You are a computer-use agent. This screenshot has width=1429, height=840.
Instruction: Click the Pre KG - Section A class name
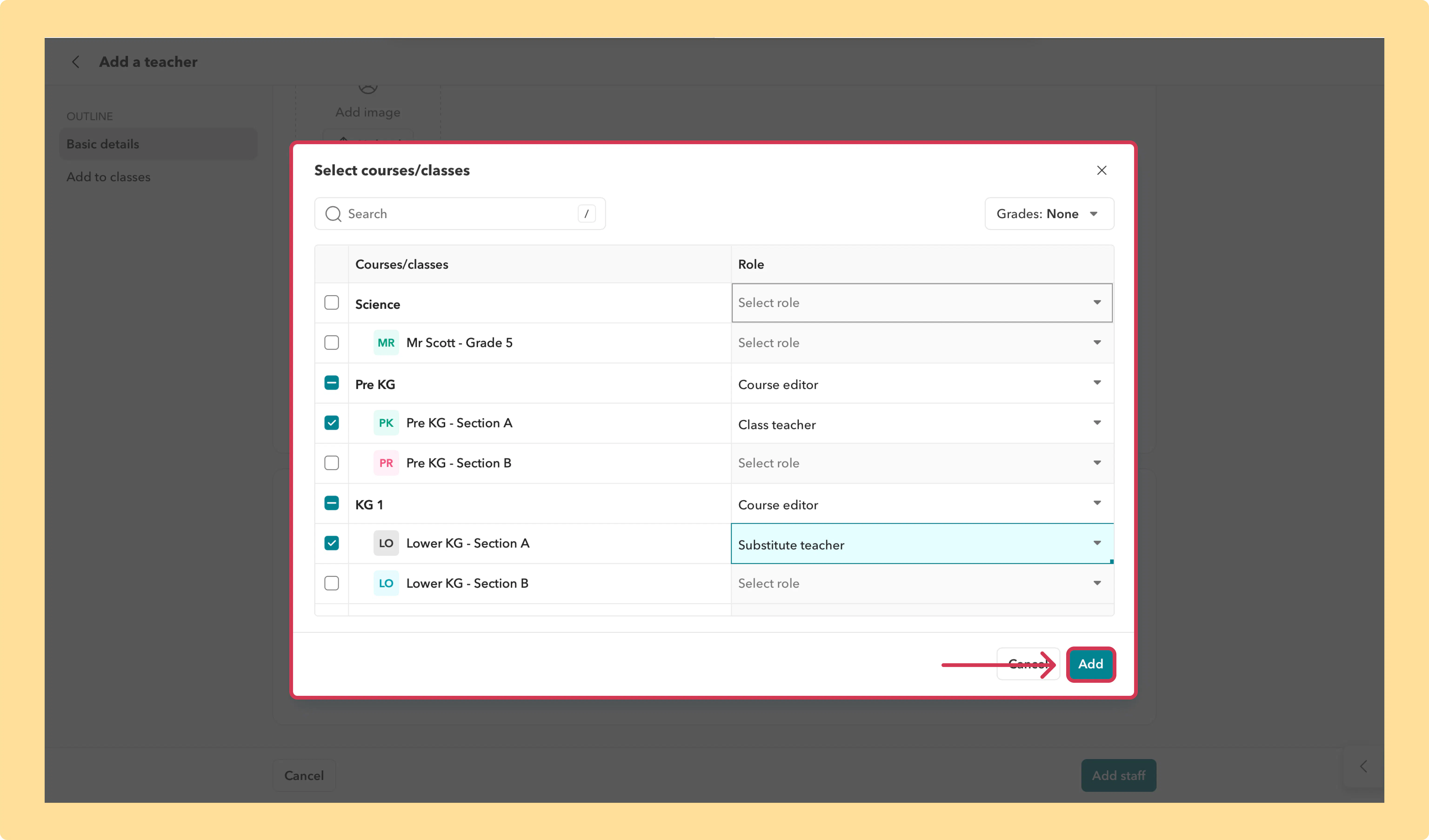[x=459, y=423]
